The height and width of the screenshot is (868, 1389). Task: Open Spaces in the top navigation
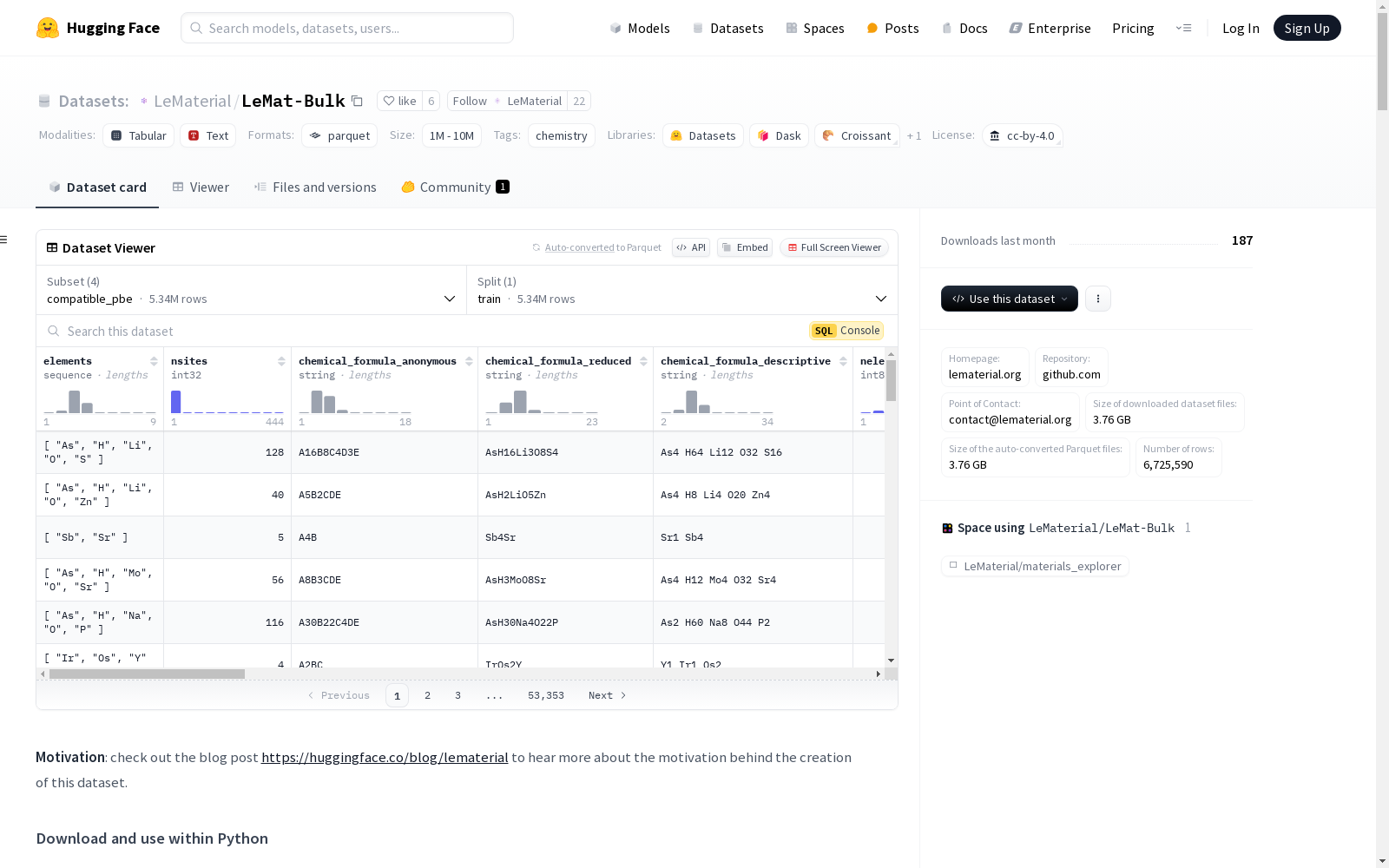point(815,28)
